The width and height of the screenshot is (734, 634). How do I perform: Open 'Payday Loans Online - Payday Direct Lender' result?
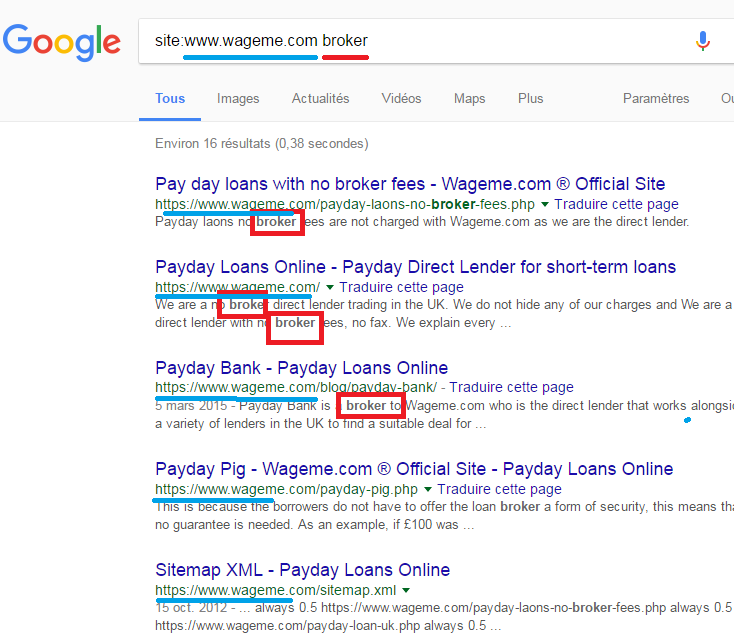(416, 267)
